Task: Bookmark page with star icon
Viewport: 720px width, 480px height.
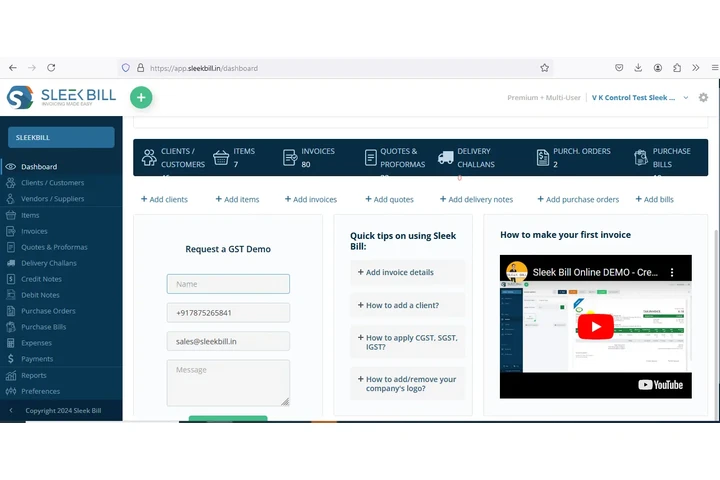Action: [x=544, y=68]
